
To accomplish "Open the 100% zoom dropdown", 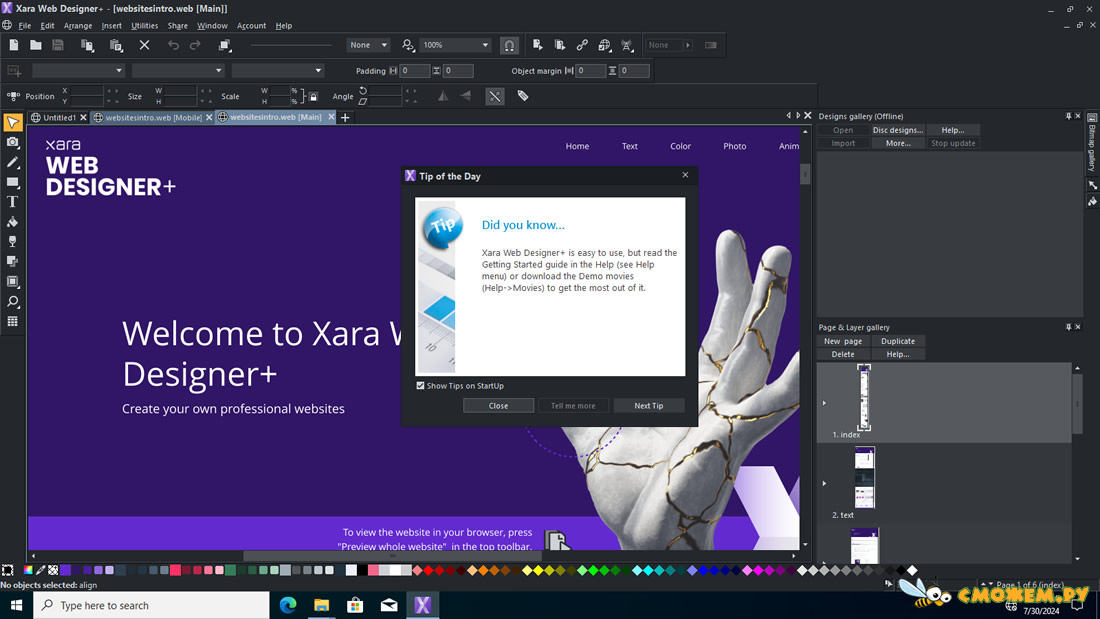I will pos(455,45).
